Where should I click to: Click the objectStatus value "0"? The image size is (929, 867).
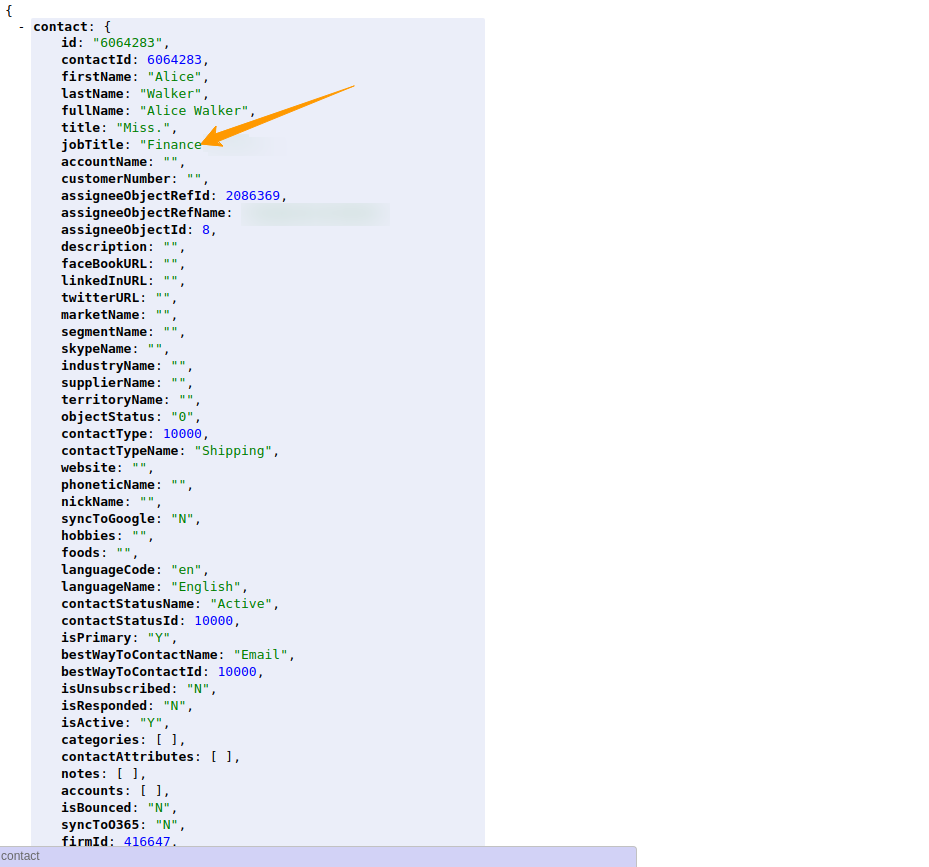(182, 417)
